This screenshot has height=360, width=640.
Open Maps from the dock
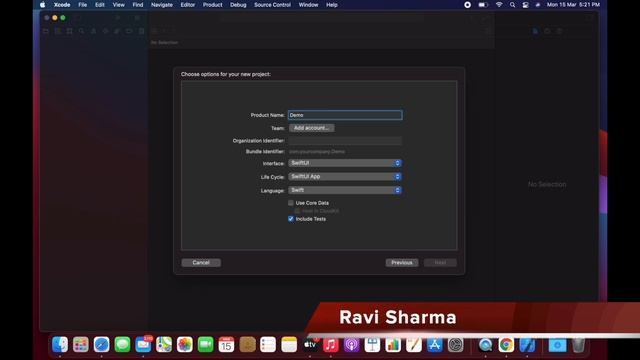[x=164, y=344]
